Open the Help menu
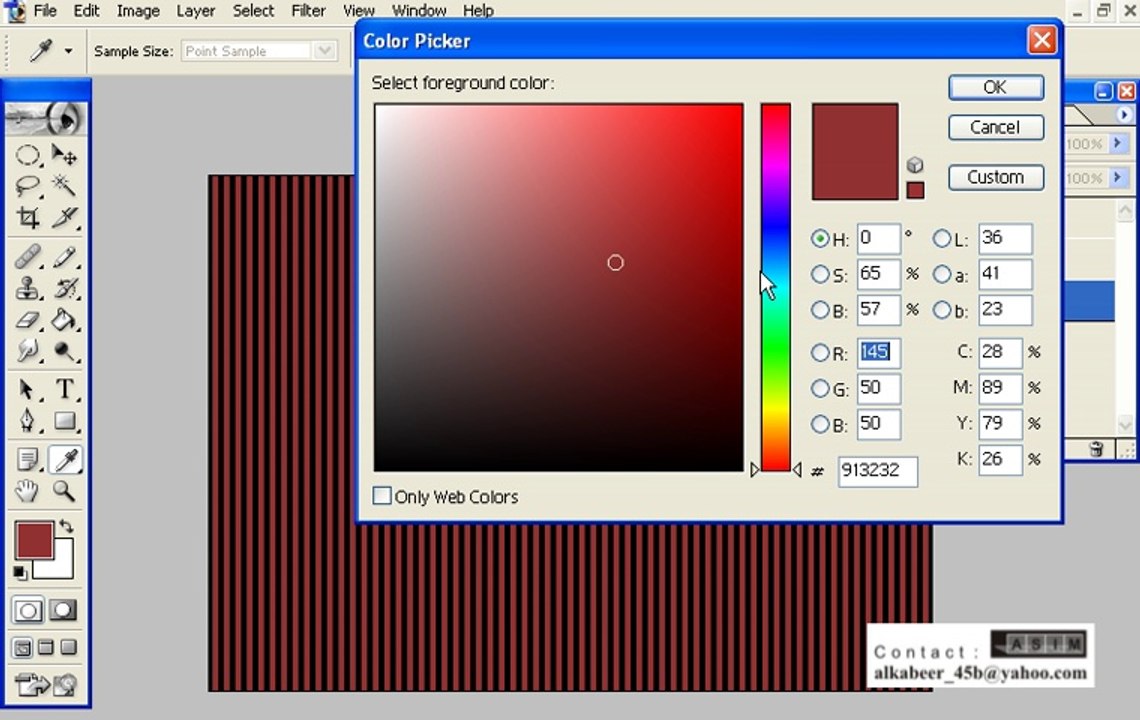1140x720 pixels. click(x=478, y=11)
